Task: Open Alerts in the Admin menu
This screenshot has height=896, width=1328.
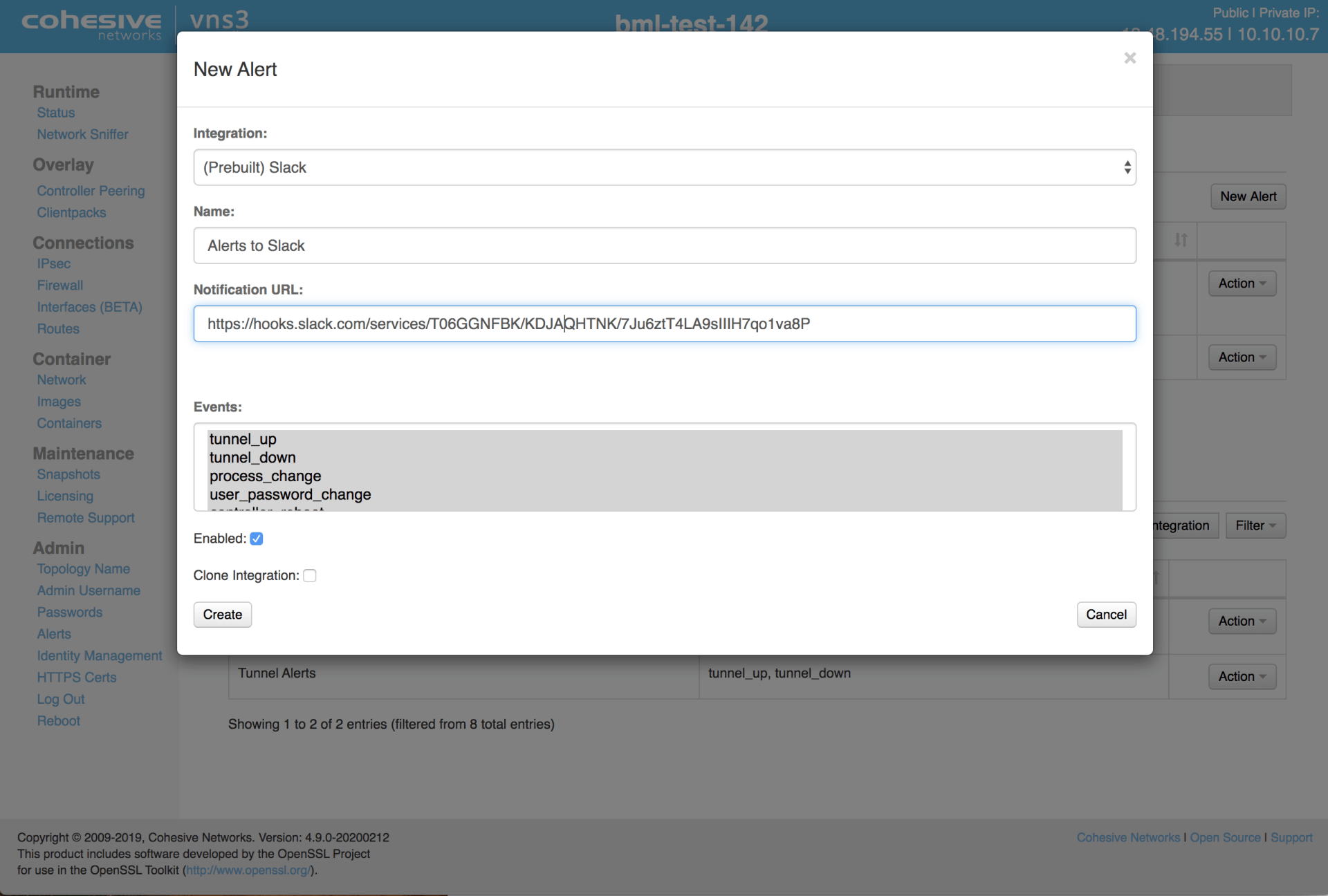Action: [x=54, y=634]
